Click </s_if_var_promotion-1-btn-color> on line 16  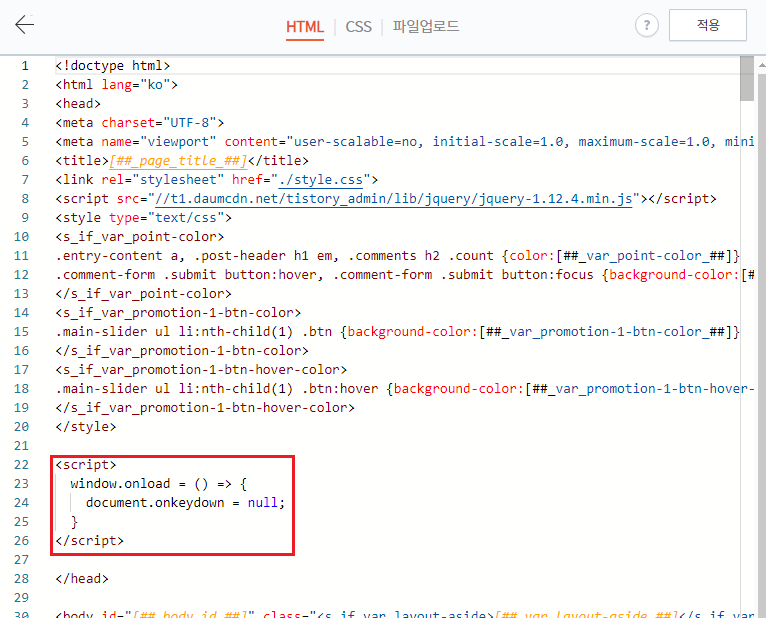(182, 351)
